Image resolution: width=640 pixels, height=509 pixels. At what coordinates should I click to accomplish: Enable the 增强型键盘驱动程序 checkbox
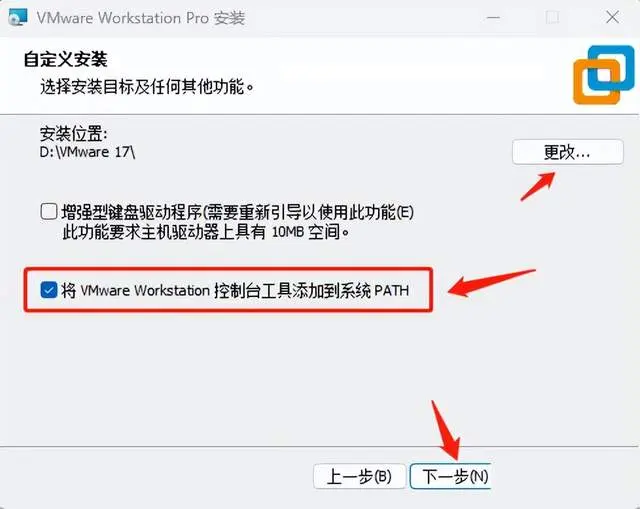tap(49, 212)
